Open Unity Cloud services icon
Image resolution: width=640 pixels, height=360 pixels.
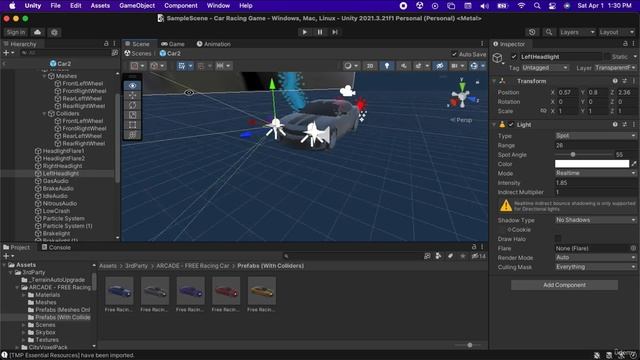pos(38,32)
